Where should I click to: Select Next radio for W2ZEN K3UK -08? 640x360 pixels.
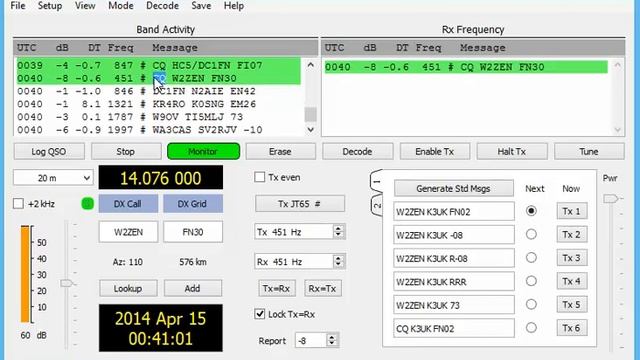[531, 234]
